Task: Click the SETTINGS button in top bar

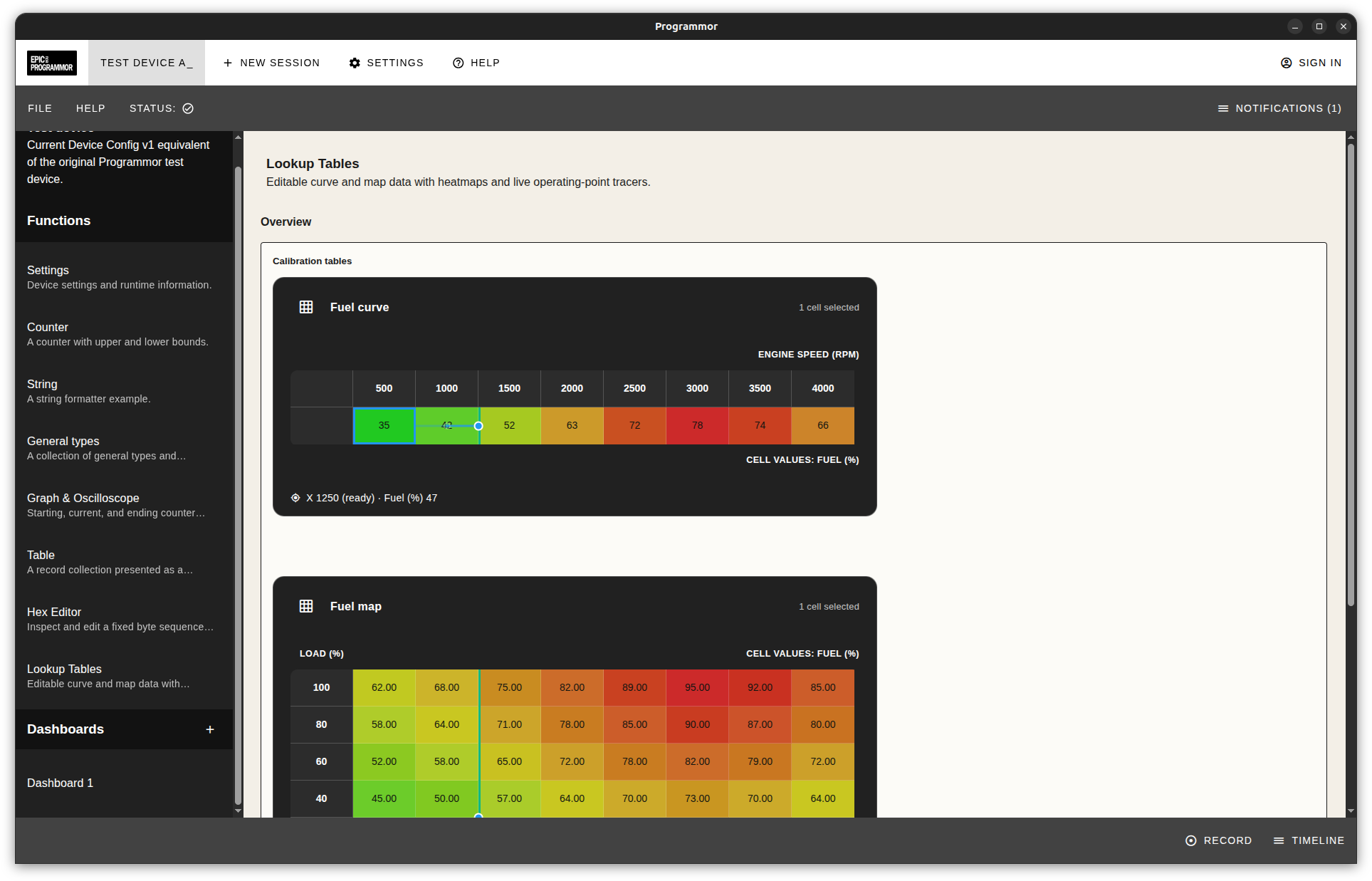Action: pyautogui.click(x=386, y=63)
